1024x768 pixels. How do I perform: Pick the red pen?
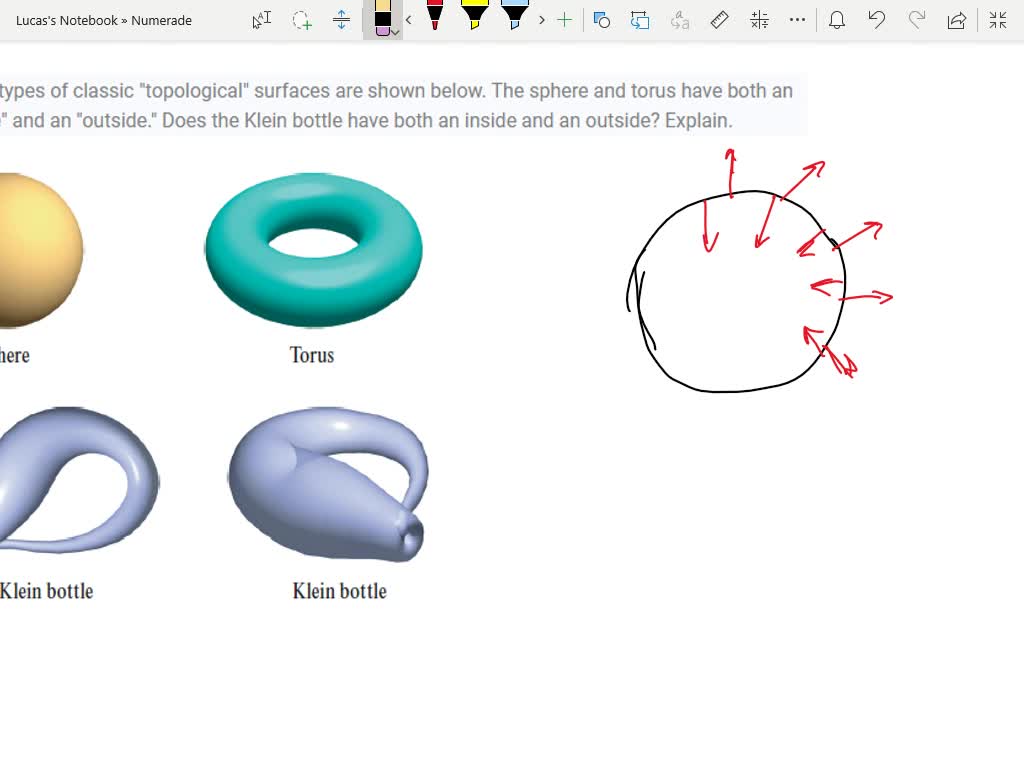tap(434, 20)
